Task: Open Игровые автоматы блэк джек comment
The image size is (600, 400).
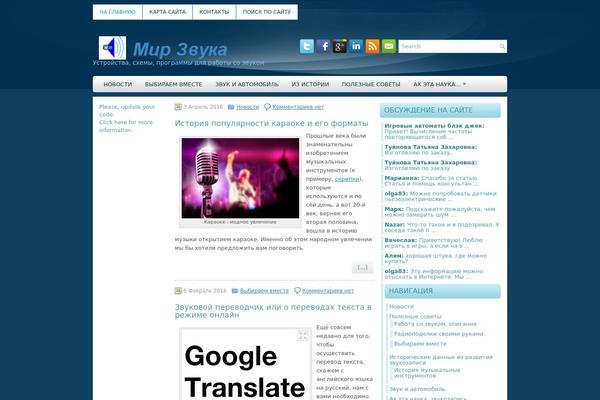Action: click(x=434, y=131)
